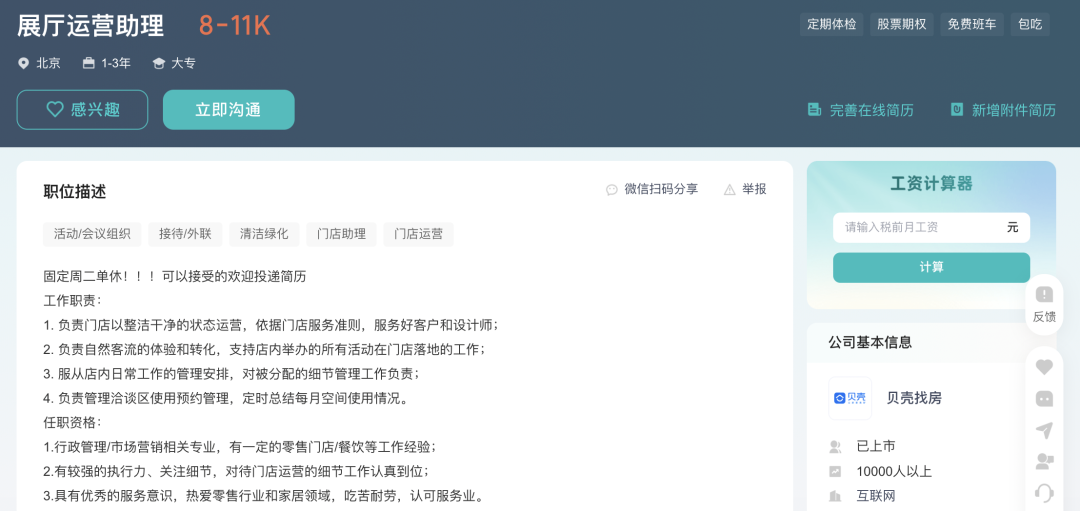
Task: Click the 立即沟通 button
Action: 228,110
